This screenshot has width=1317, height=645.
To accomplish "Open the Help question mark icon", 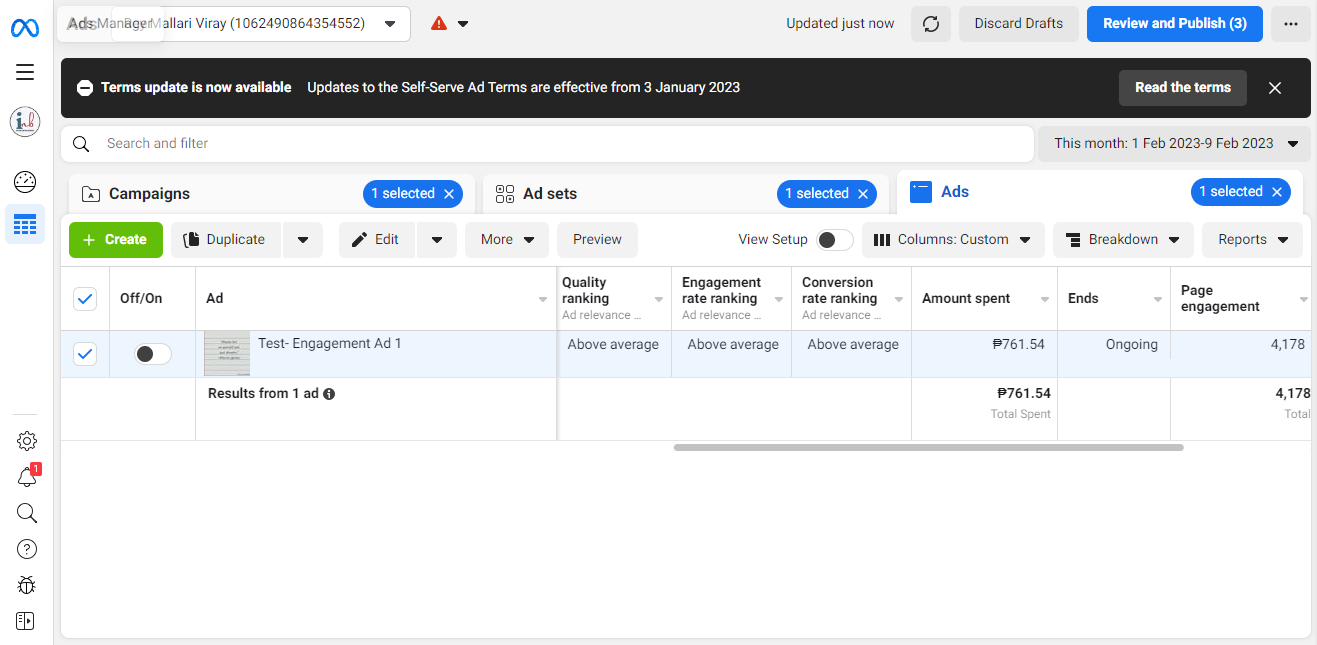I will tap(27, 549).
